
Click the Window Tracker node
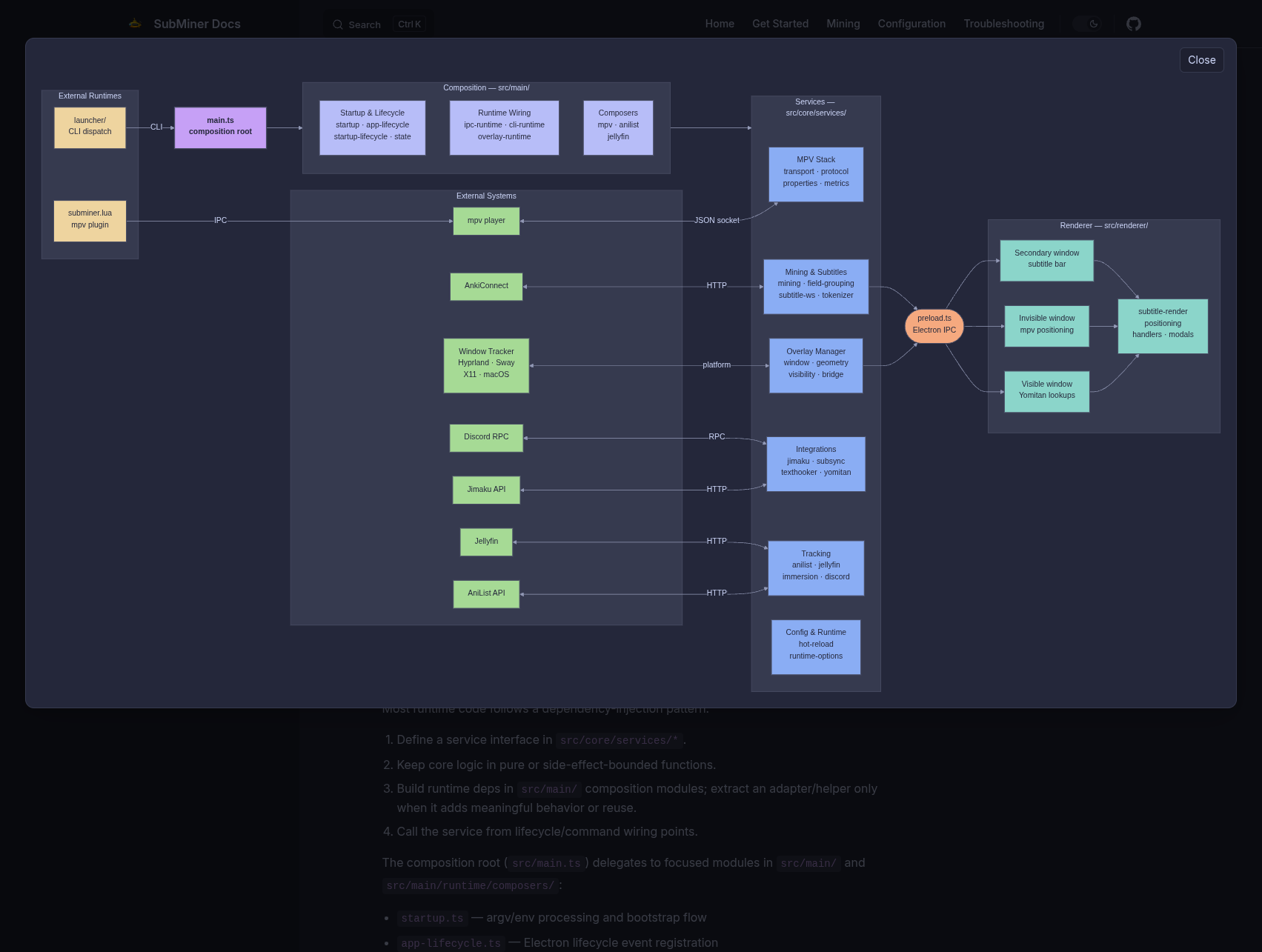(x=486, y=364)
